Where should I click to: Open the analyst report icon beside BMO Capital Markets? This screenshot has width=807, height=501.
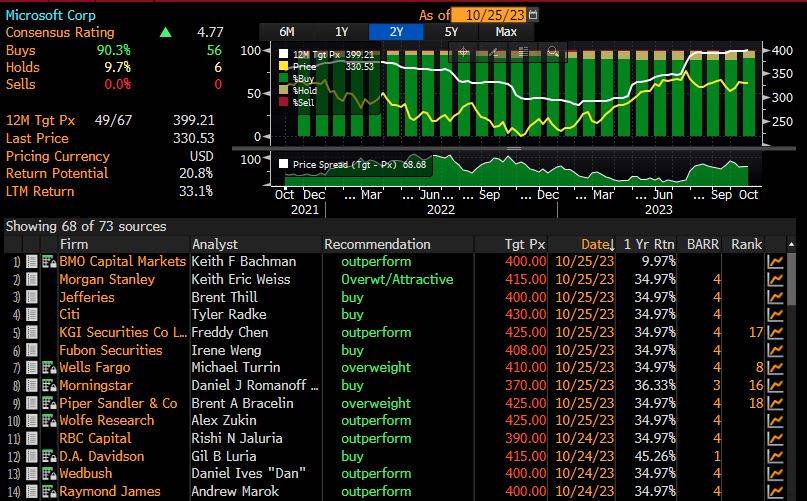coord(49,262)
